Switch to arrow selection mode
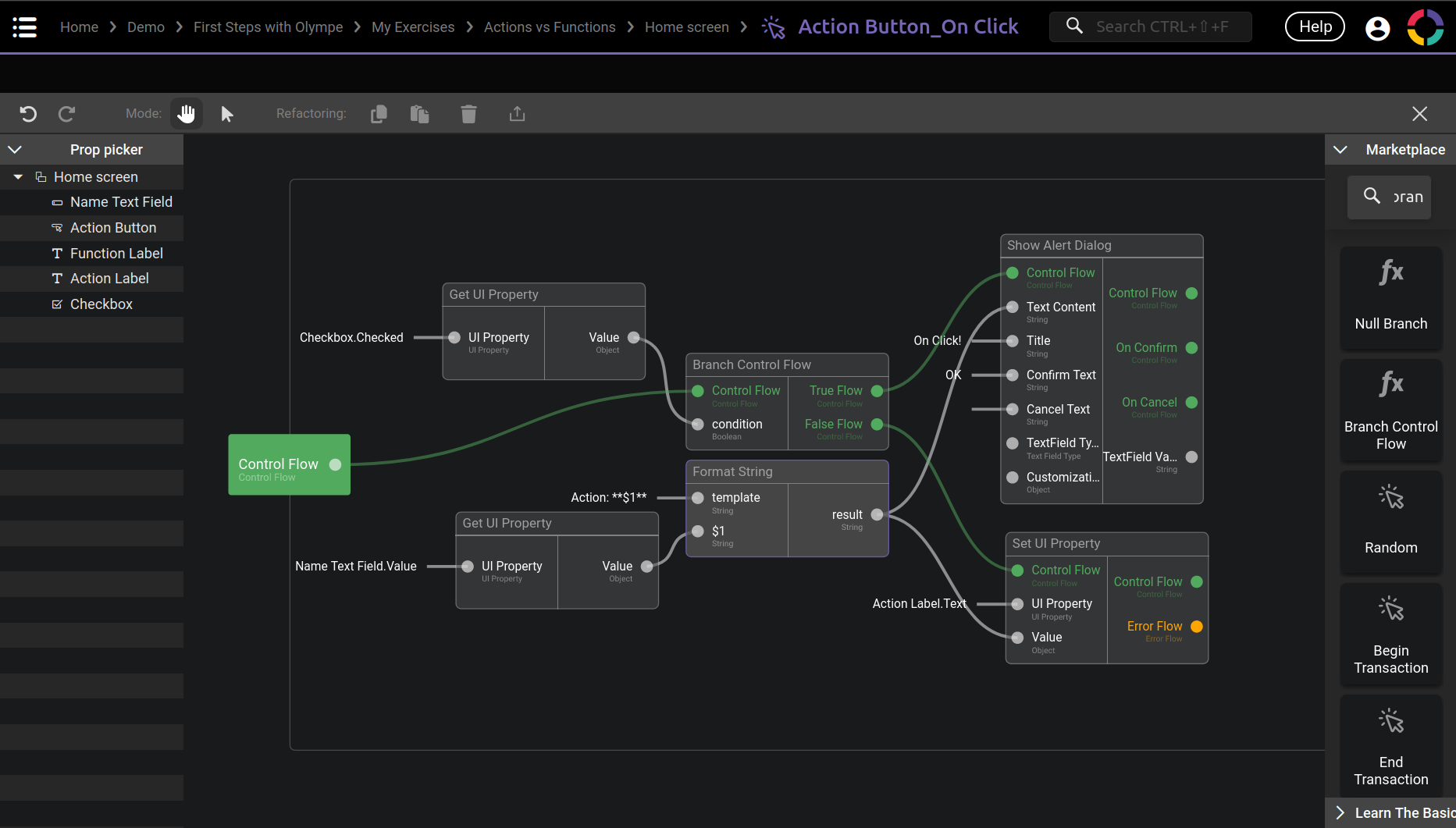This screenshot has width=1456, height=828. click(x=226, y=114)
